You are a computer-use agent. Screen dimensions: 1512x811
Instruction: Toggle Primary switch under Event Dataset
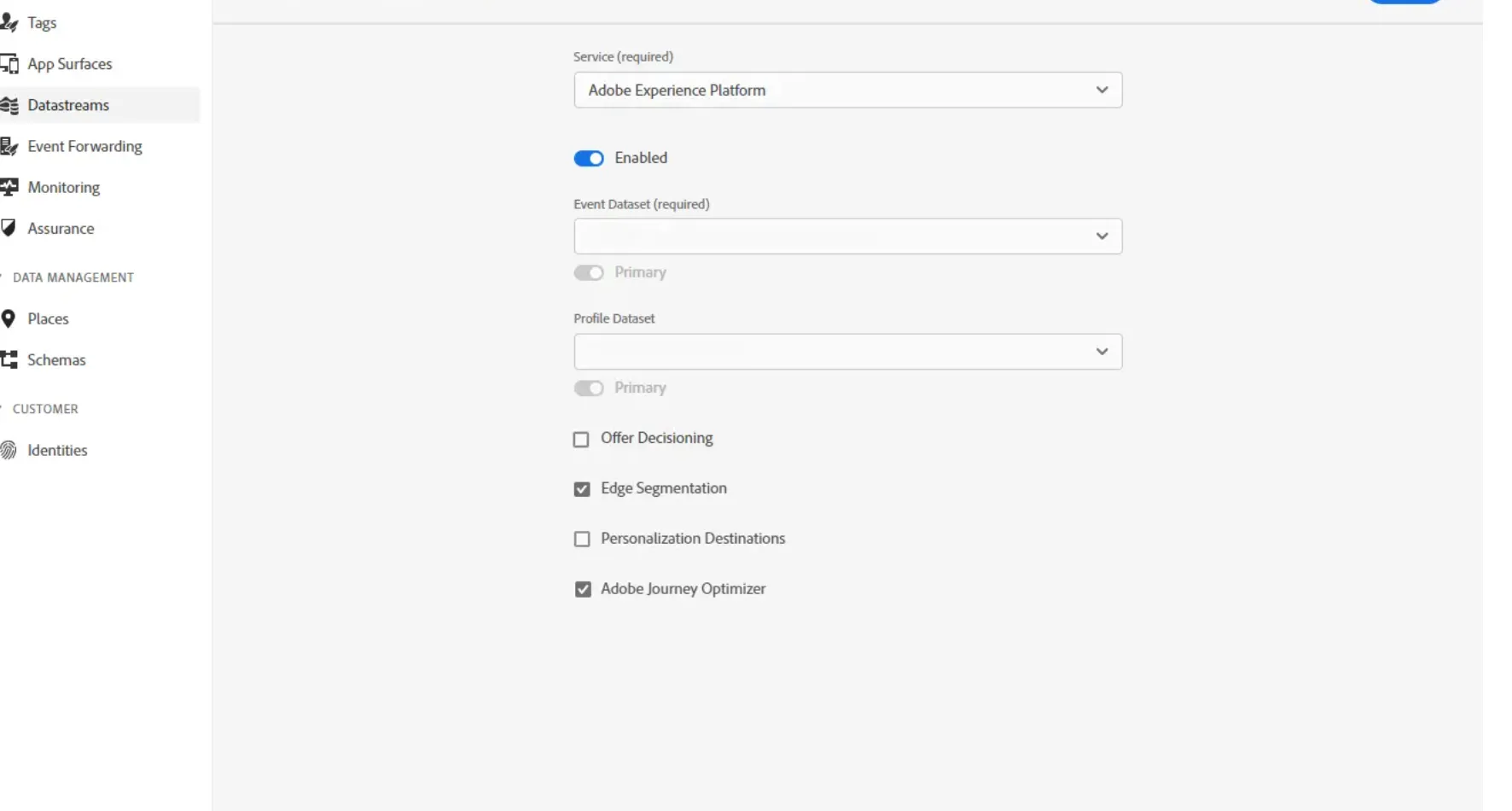click(589, 272)
